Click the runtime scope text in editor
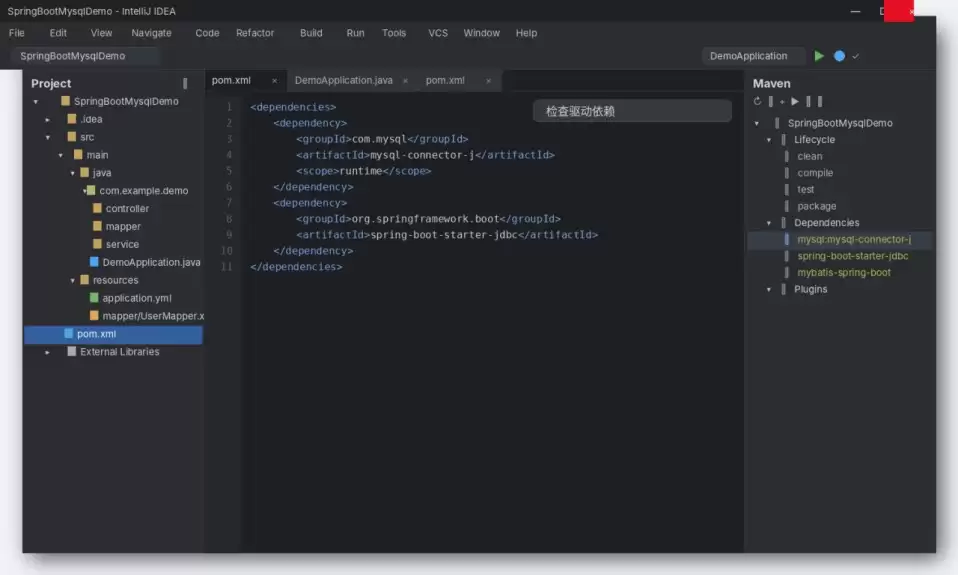The height and width of the screenshot is (575, 958). [360, 171]
